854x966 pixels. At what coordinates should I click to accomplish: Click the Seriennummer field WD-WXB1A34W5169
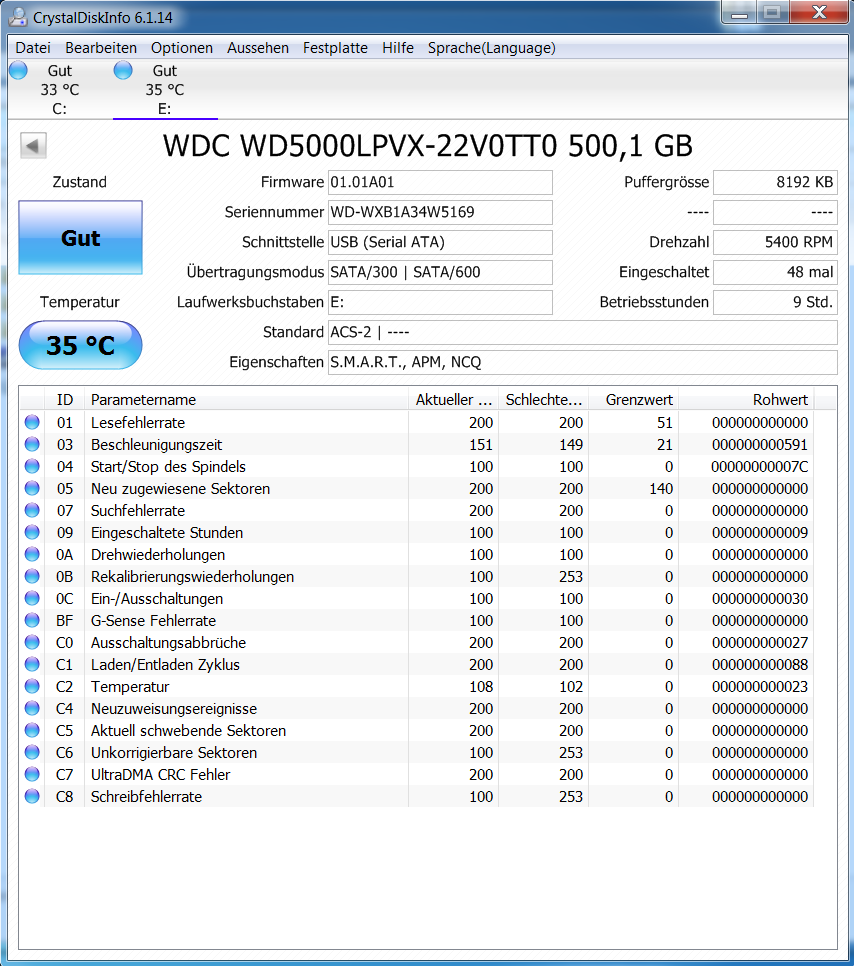click(x=440, y=212)
